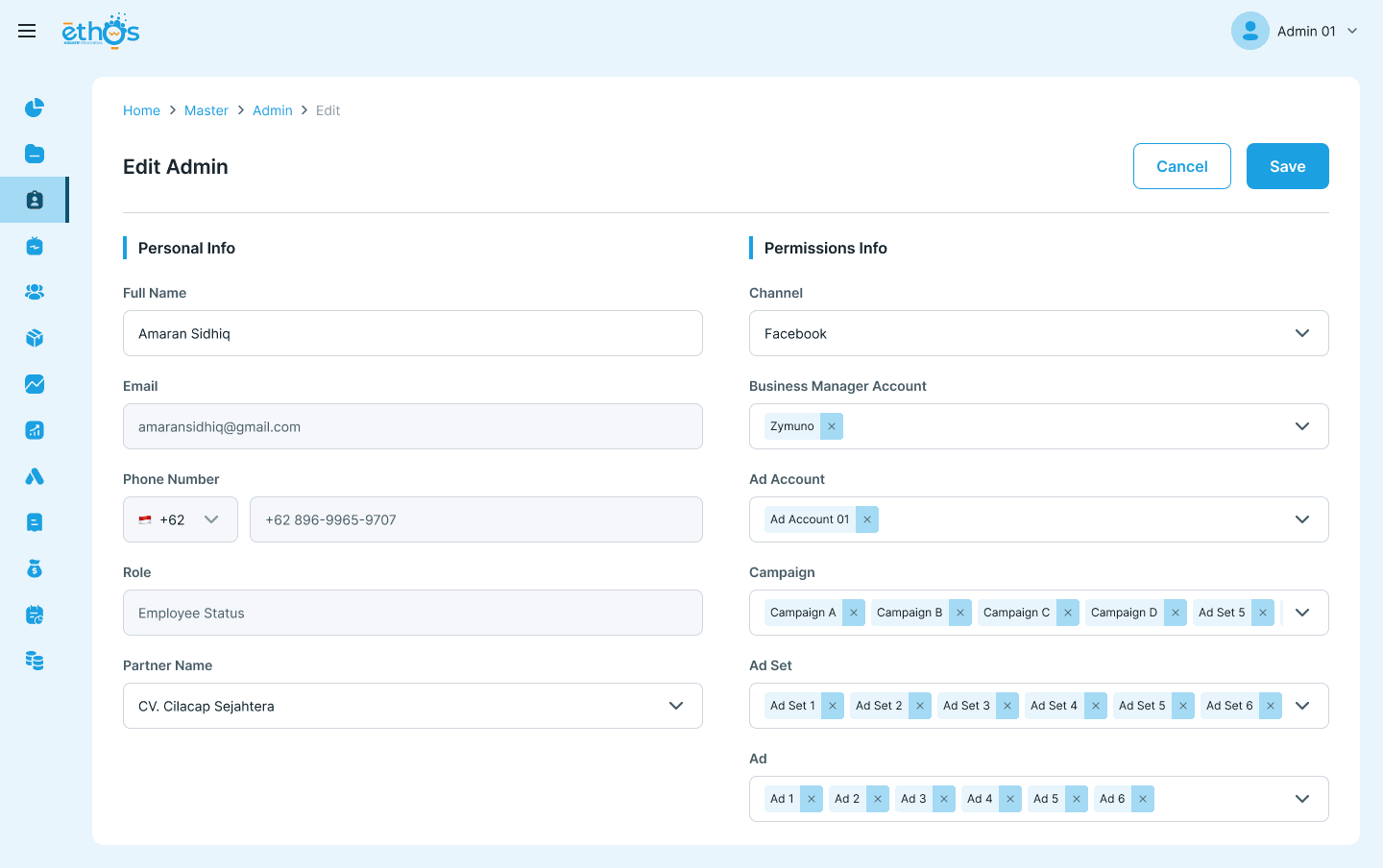Open the Channel Facebook dropdown
The width and height of the screenshot is (1383, 868).
1039,333
